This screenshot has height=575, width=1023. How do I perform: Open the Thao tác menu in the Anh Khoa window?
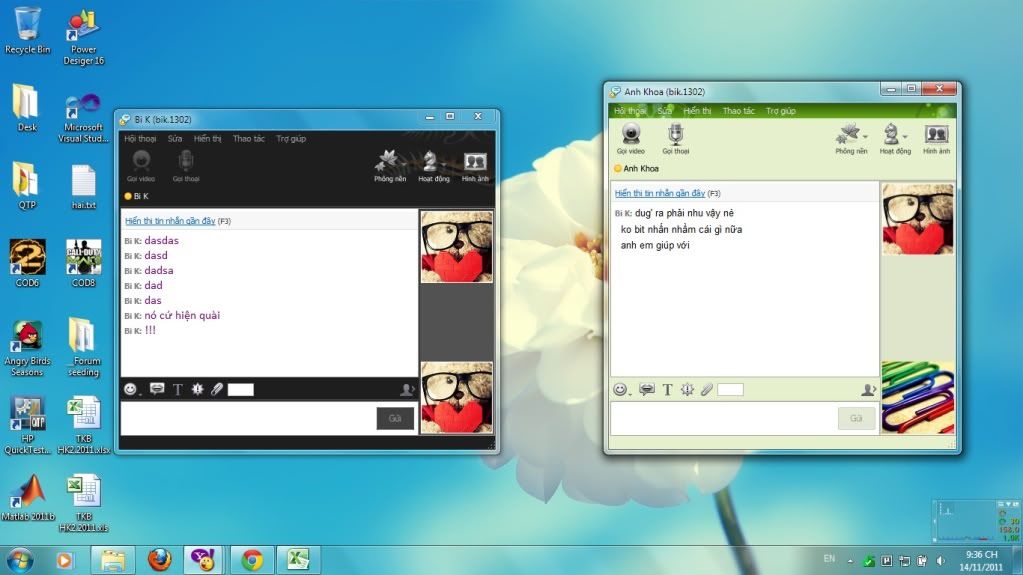(739, 111)
